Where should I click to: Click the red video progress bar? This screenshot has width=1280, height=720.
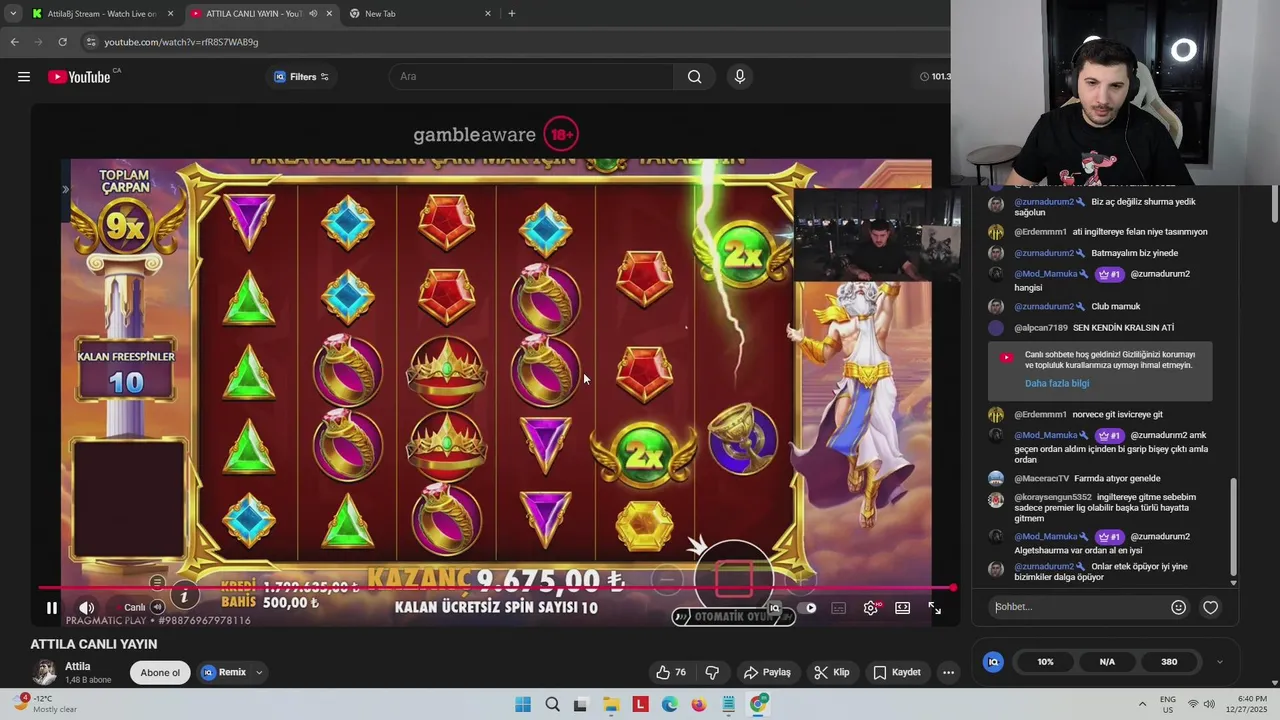[495, 588]
